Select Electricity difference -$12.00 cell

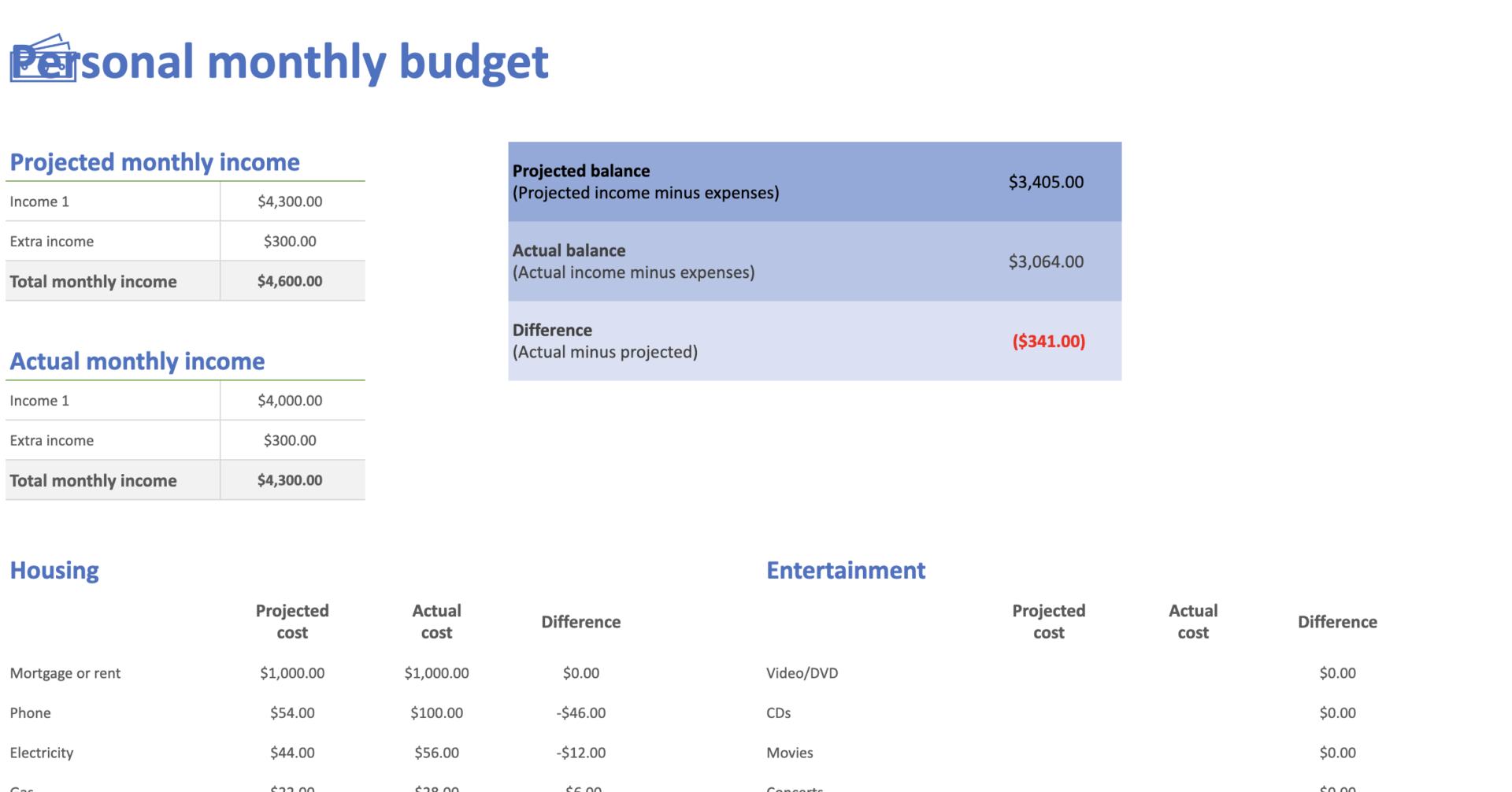(x=581, y=753)
